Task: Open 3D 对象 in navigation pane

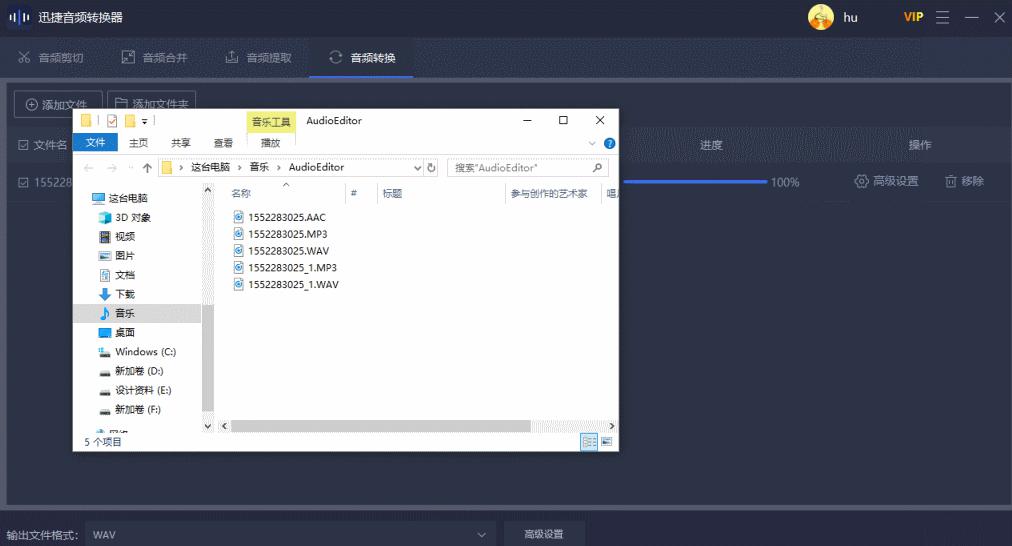Action: point(125,217)
